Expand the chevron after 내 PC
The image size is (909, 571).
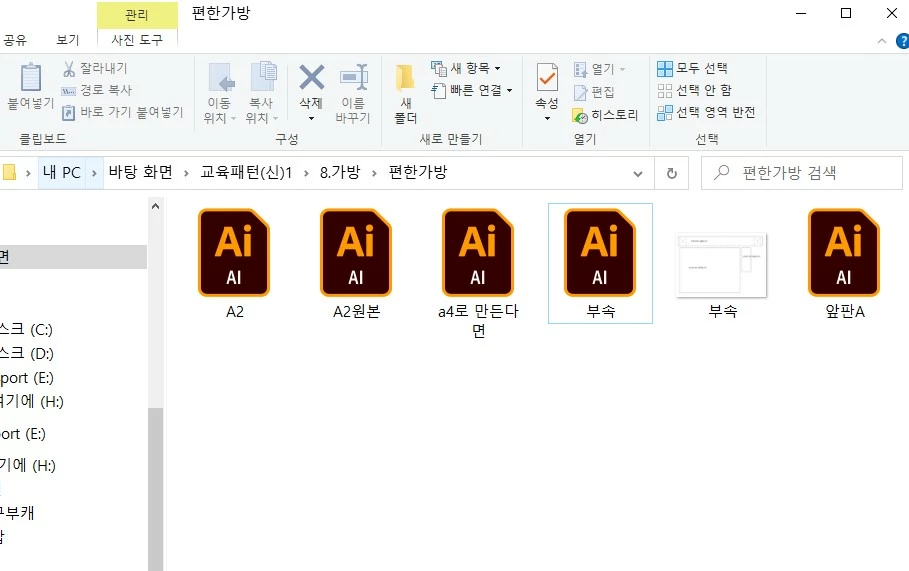tap(94, 172)
